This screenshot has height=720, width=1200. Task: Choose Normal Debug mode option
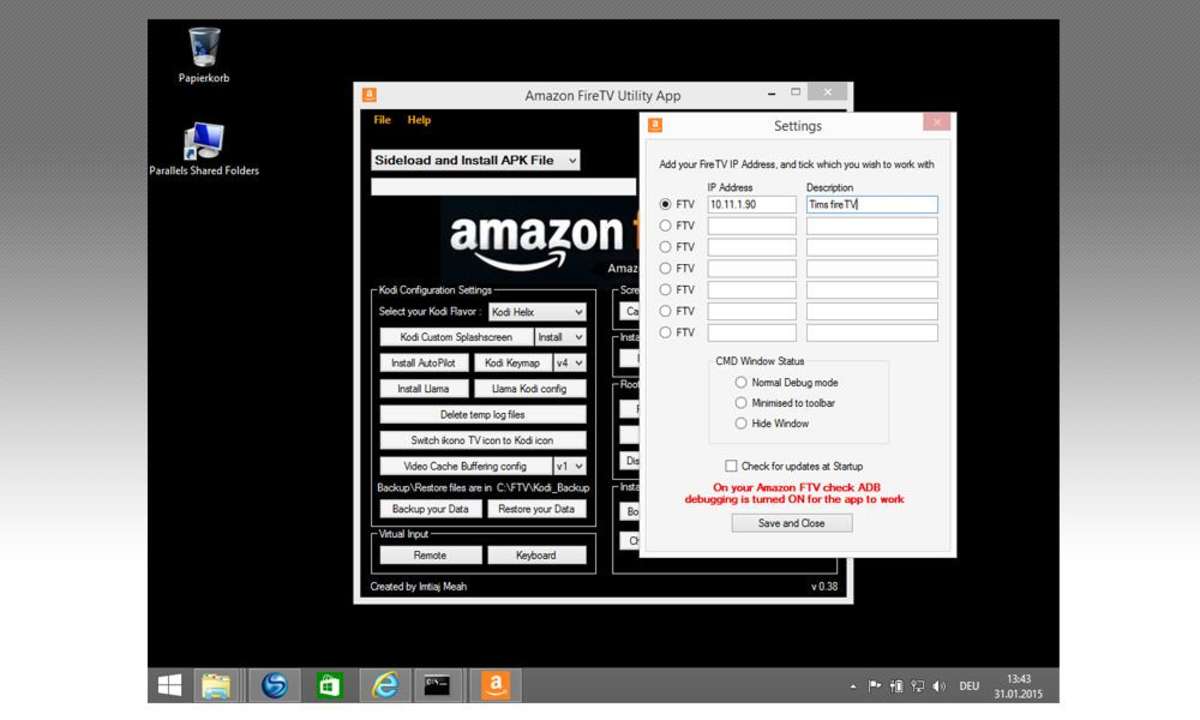tap(741, 382)
